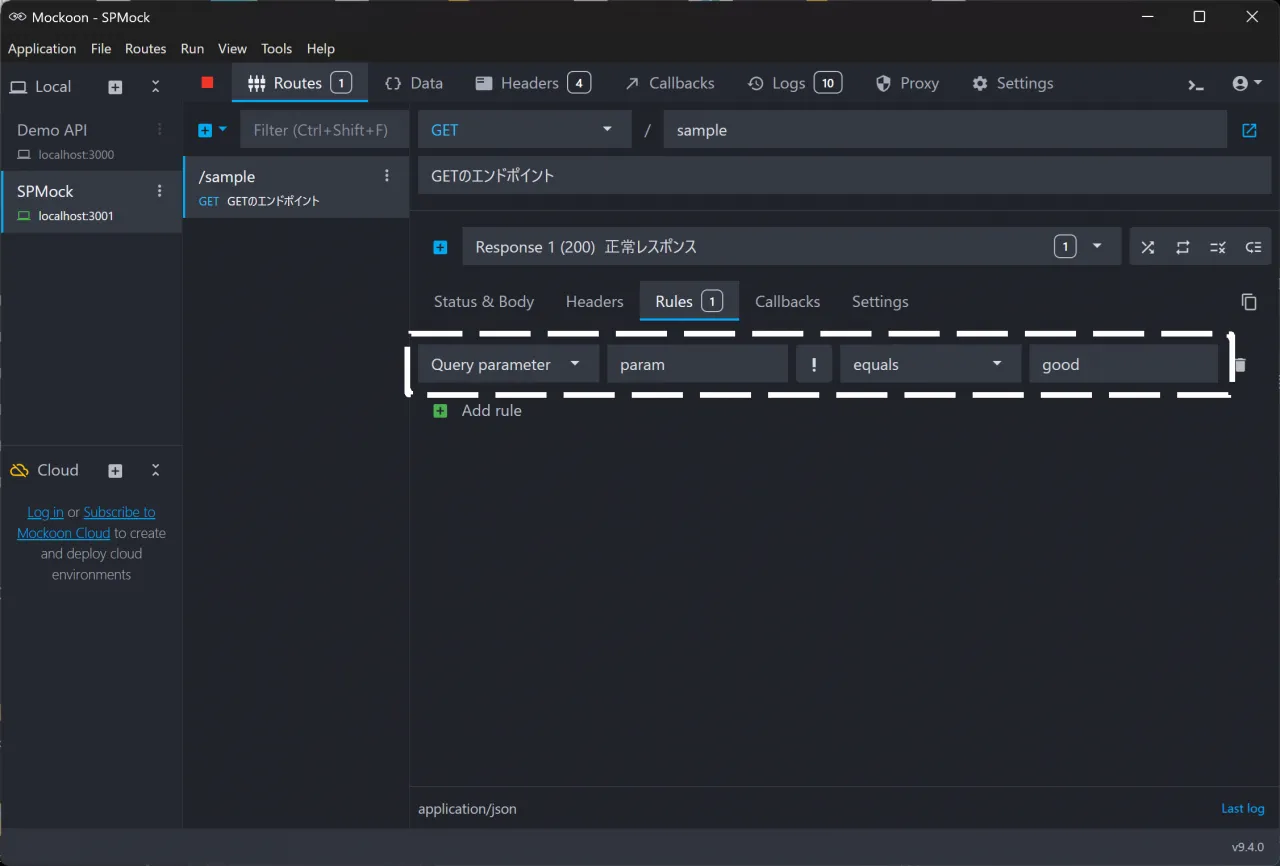
Task: Add a new local environment
Action: point(115,87)
